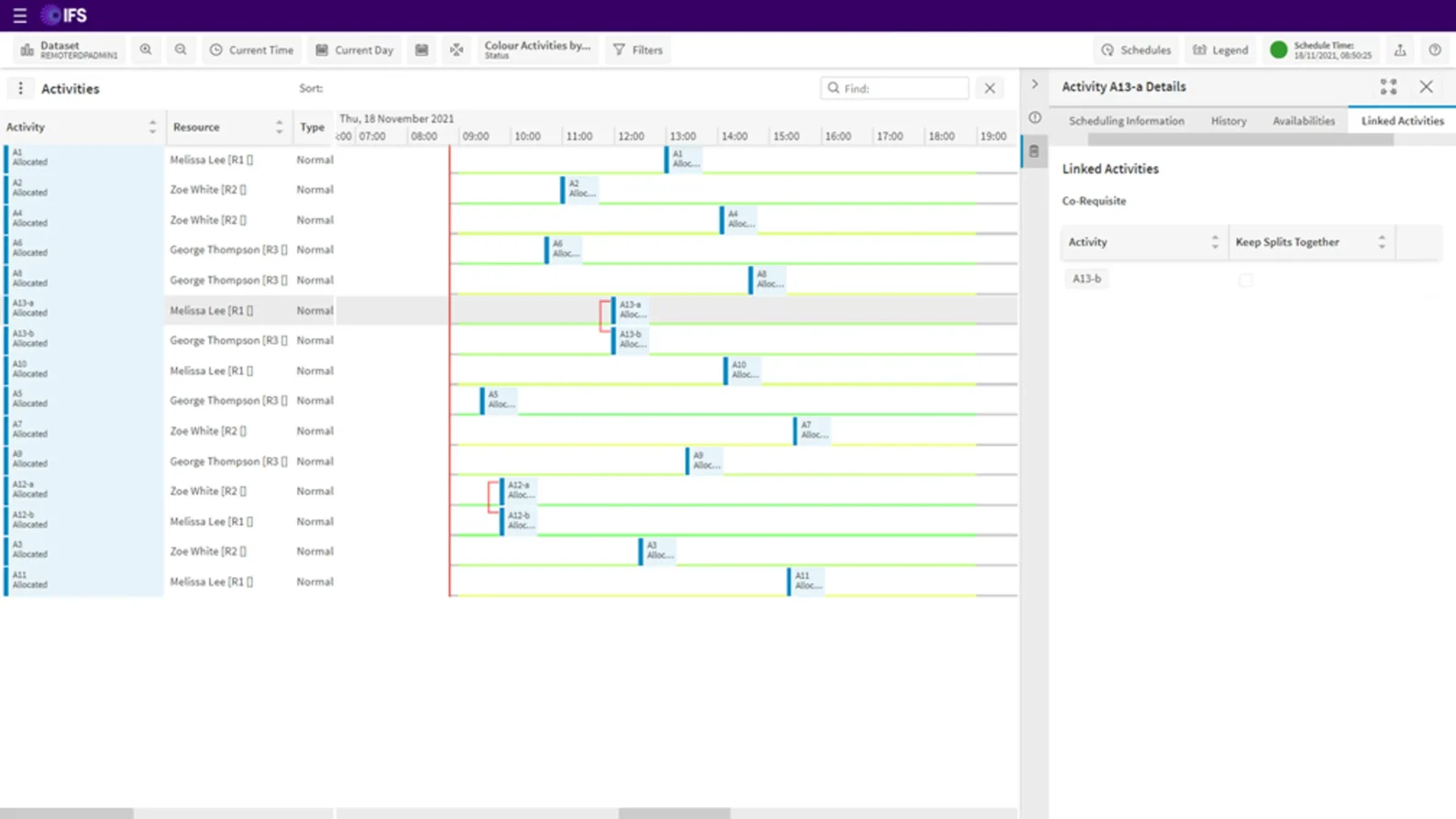This screenshot has height=819, width=1456.
Task: Open the Activities panel options menu
Action: point(20,88)
